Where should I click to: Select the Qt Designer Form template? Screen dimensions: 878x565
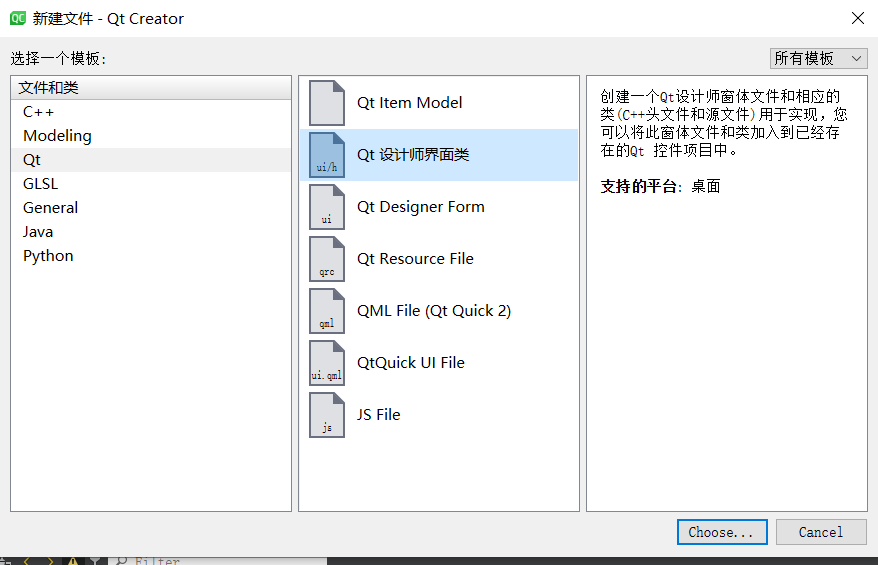click(x=439, y=207)
